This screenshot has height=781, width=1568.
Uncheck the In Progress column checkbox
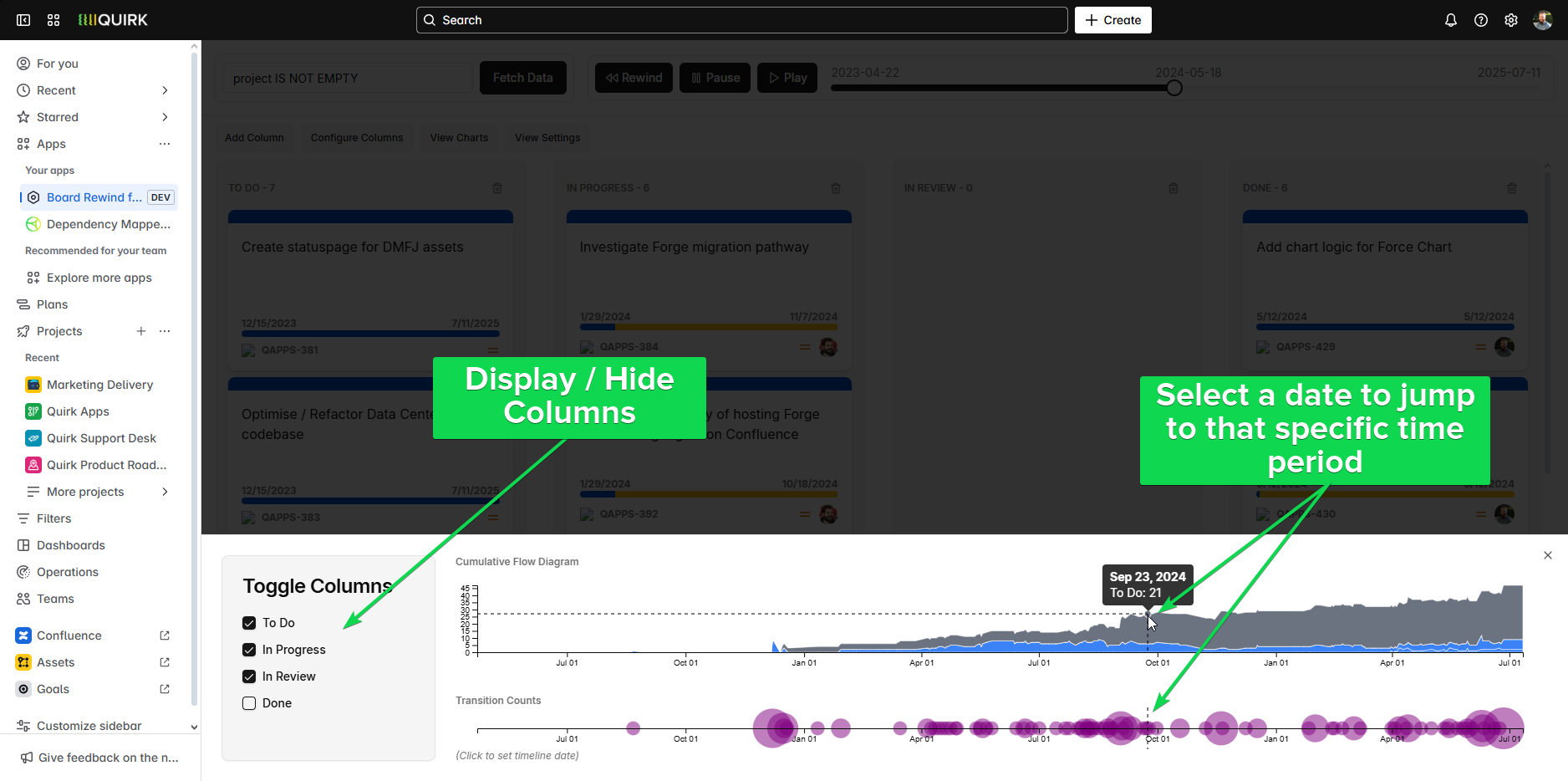click(249, 650)
